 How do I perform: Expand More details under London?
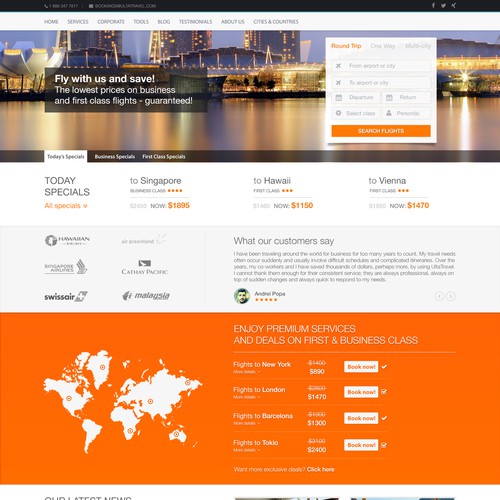click(247, 397)
